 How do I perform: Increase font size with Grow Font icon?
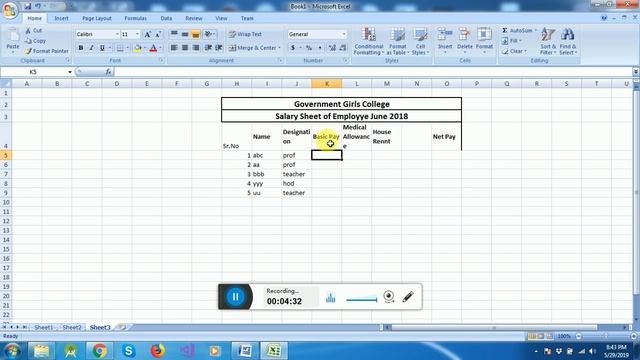(147, 34)
